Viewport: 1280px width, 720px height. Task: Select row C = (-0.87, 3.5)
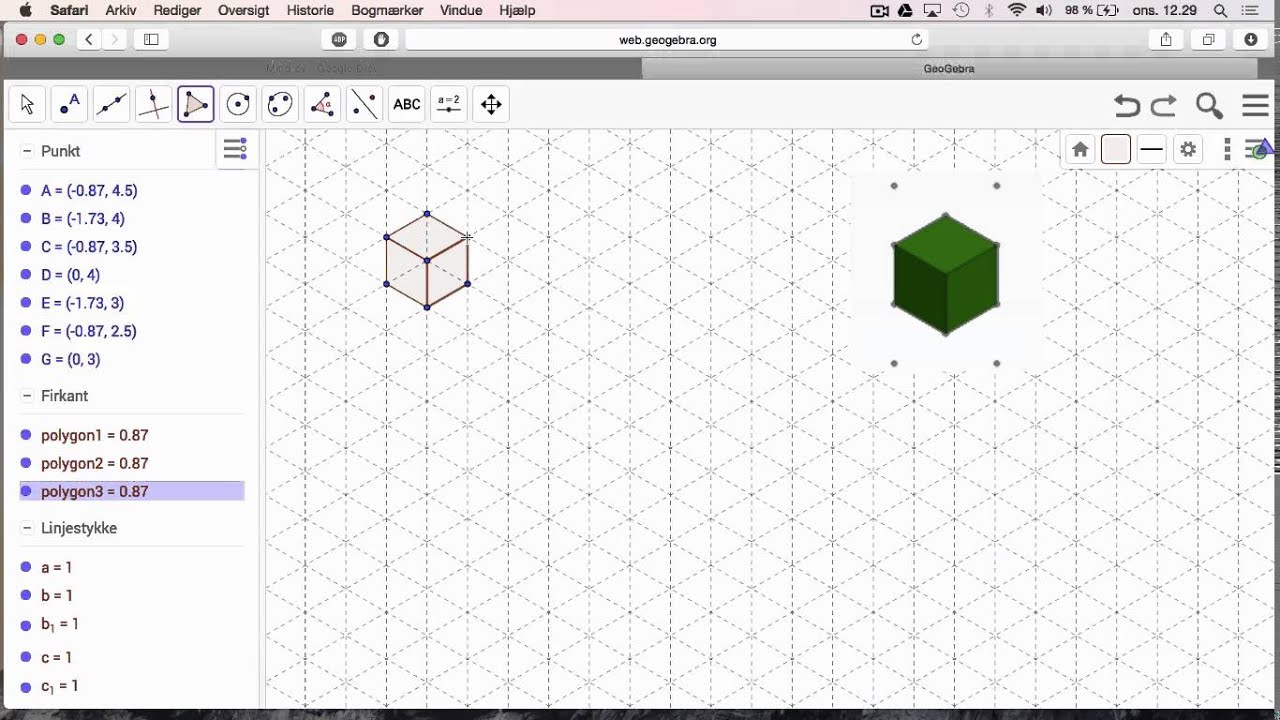tap(132, 246)
